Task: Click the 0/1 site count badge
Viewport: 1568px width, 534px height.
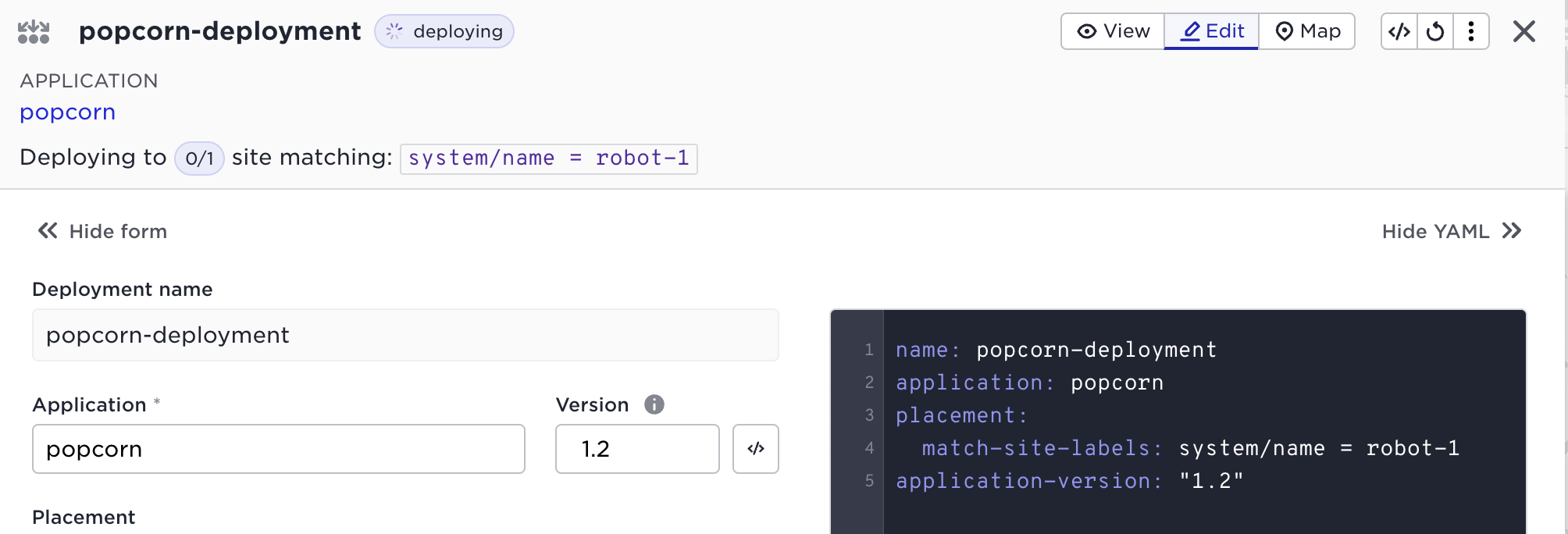Action: point(199,158)
